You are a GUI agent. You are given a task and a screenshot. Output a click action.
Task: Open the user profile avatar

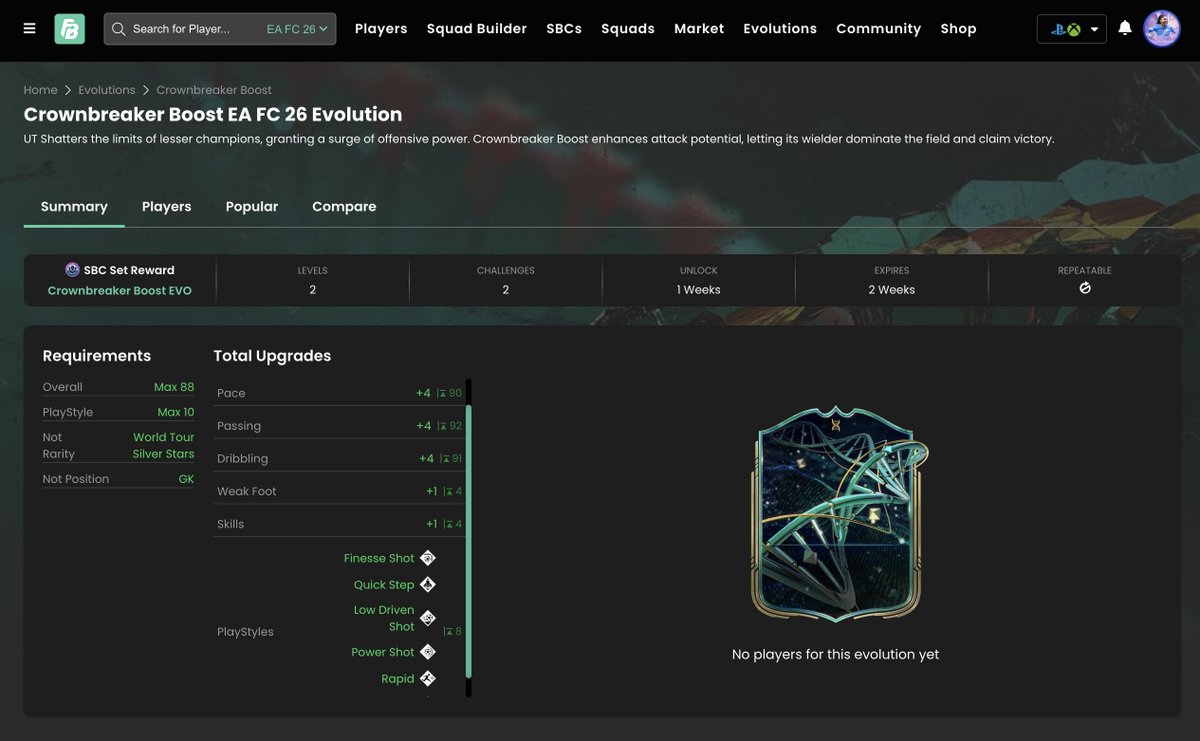pos(1162,28)
